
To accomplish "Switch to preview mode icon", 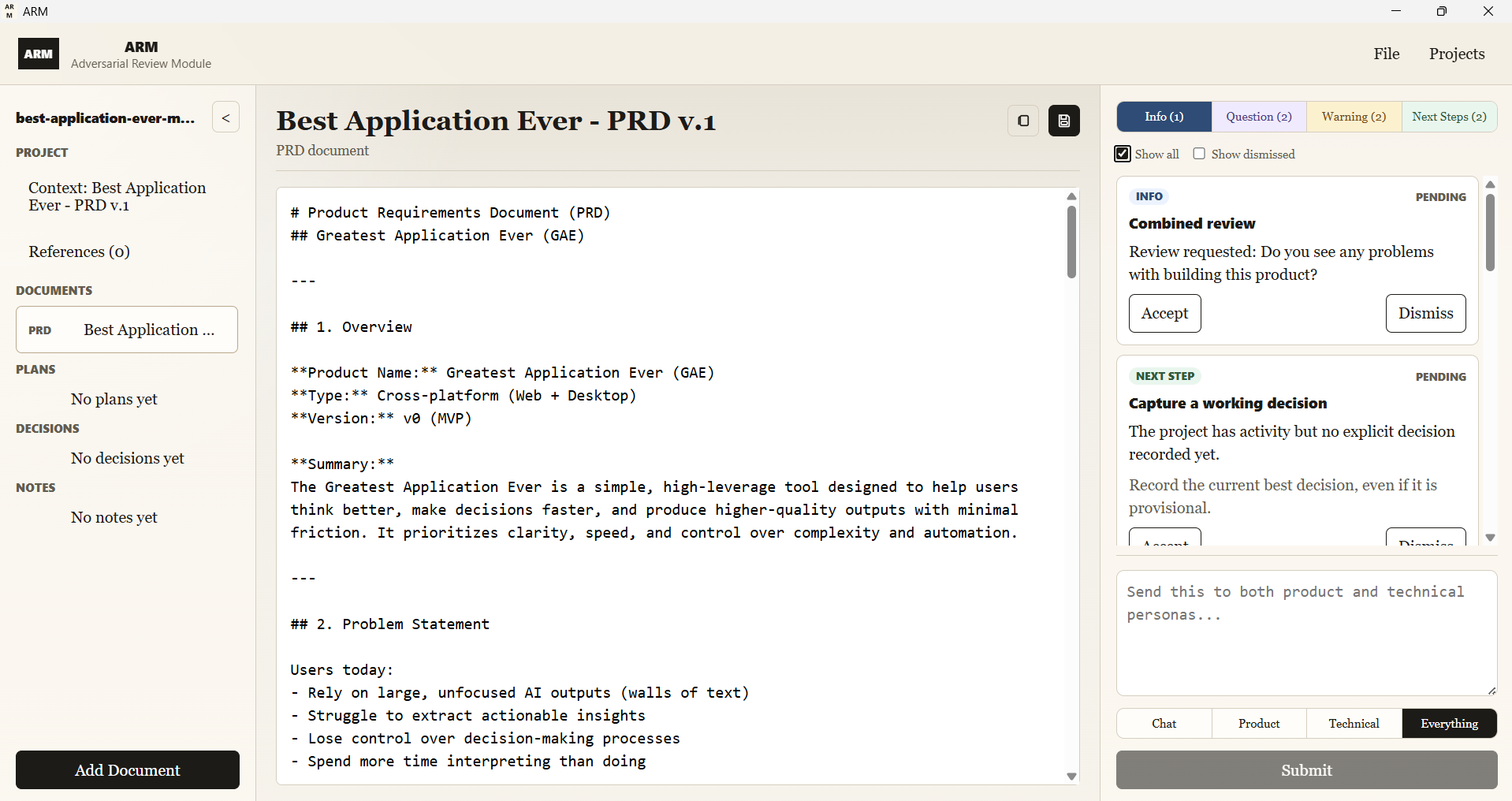I will 1023,121.
